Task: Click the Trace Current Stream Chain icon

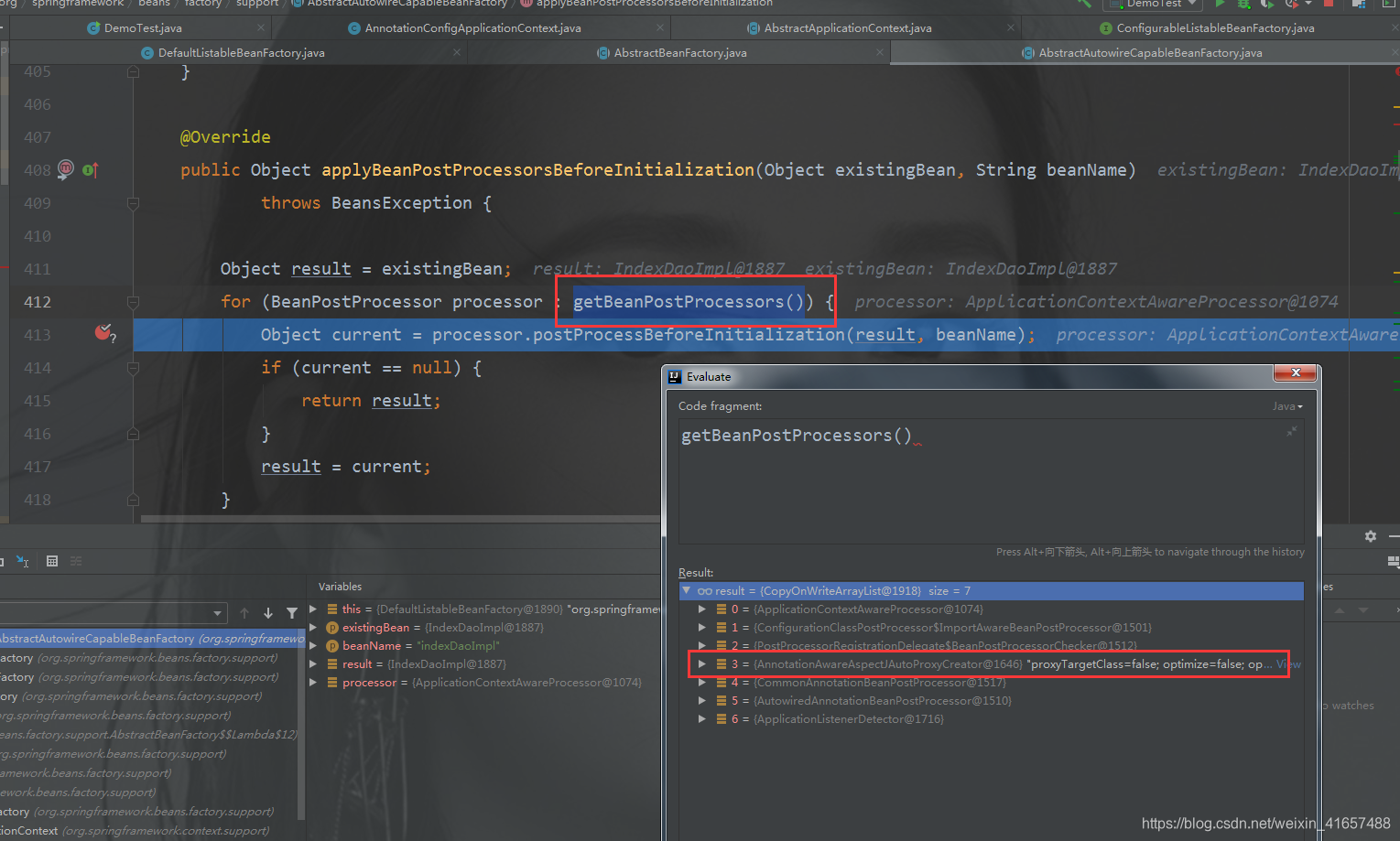Action: (x=76, y=561)
